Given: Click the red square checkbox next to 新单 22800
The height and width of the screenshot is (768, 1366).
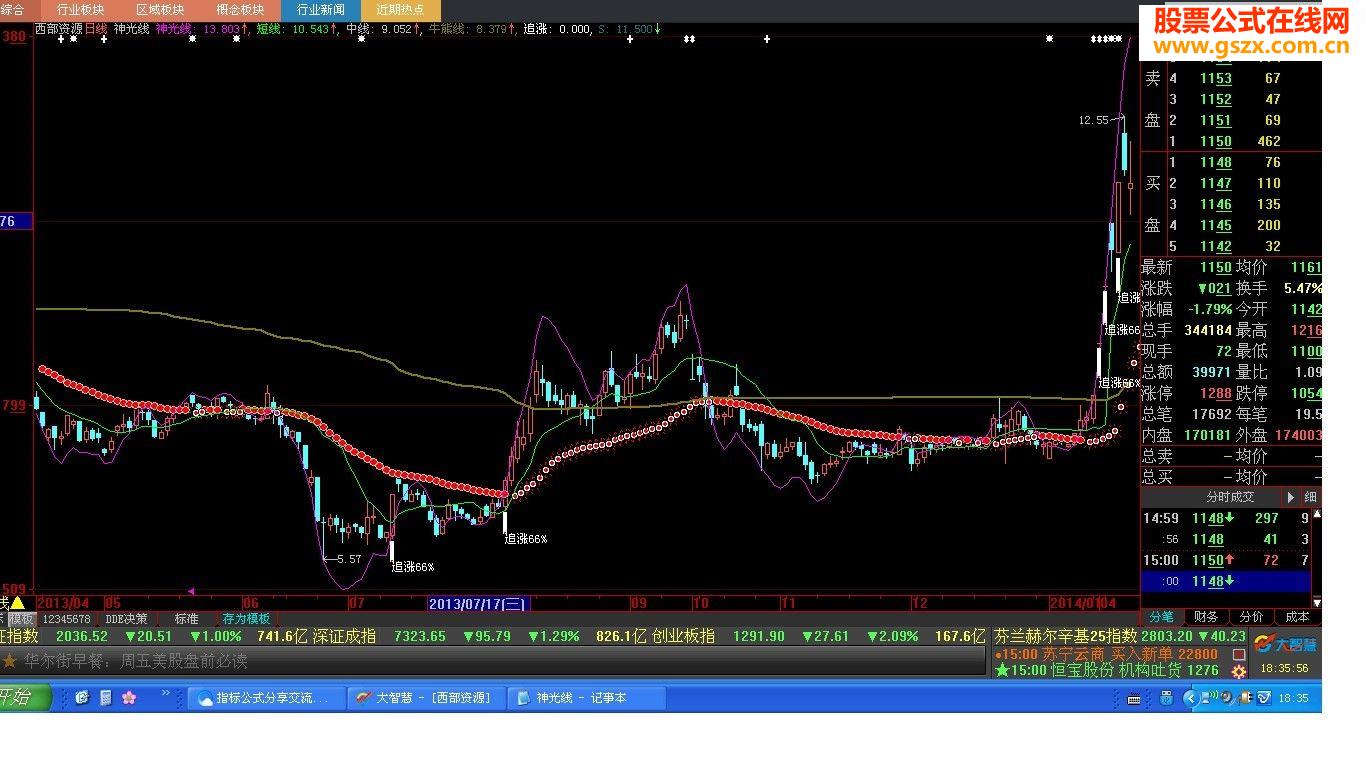Looking at the screenshot, I should (x=1239, y=653).
